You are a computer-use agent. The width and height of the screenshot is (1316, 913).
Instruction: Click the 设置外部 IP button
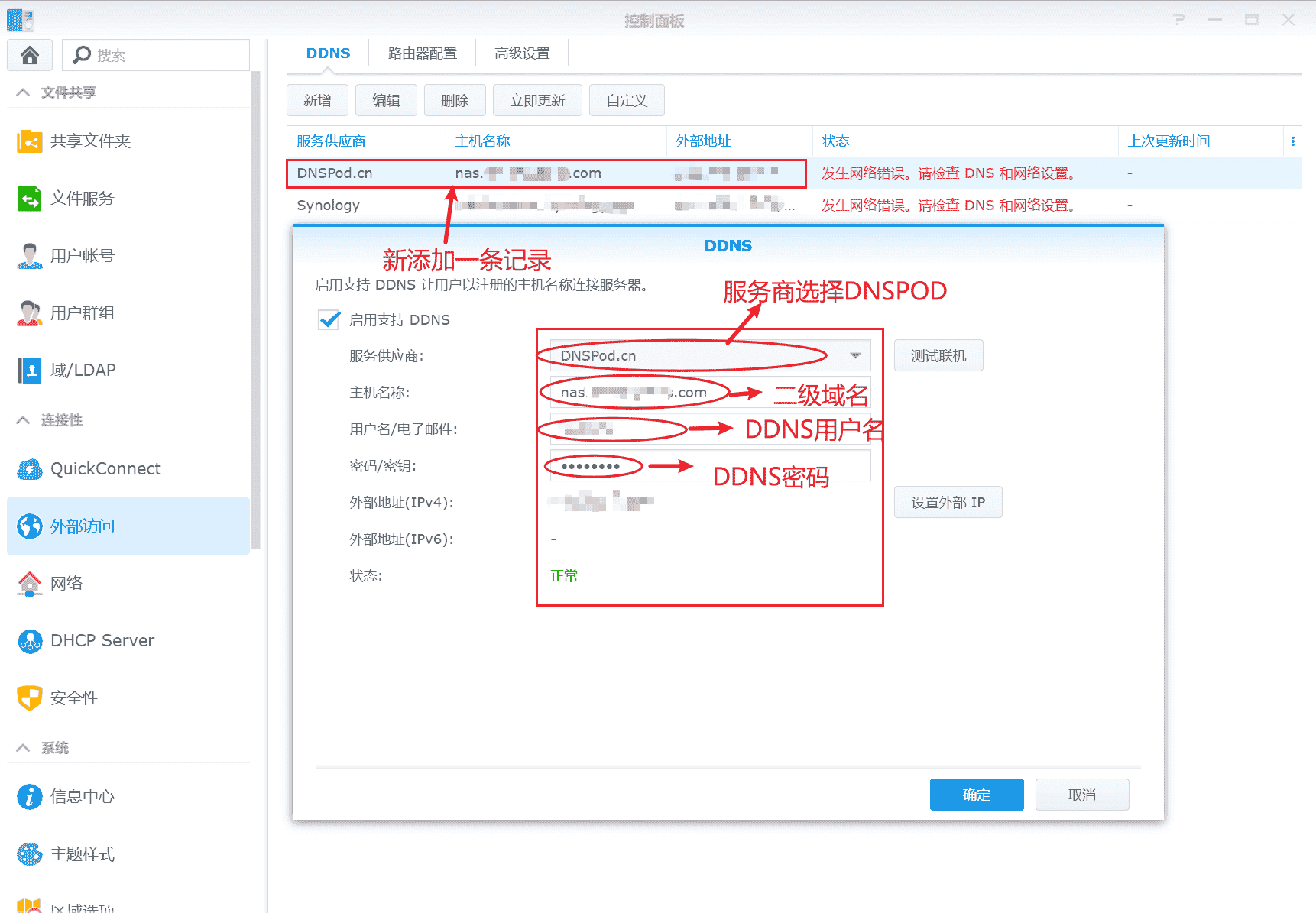pyautogui.click(x=948, y=502)
